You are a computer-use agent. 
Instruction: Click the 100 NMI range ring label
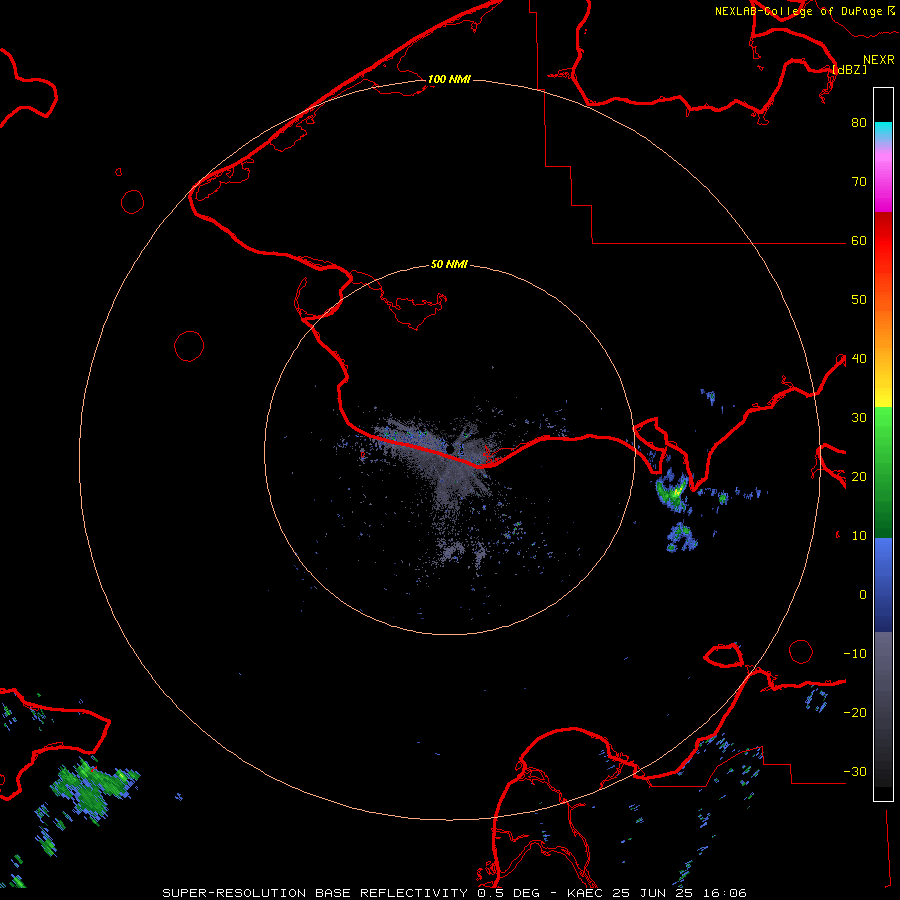point(449,79)
